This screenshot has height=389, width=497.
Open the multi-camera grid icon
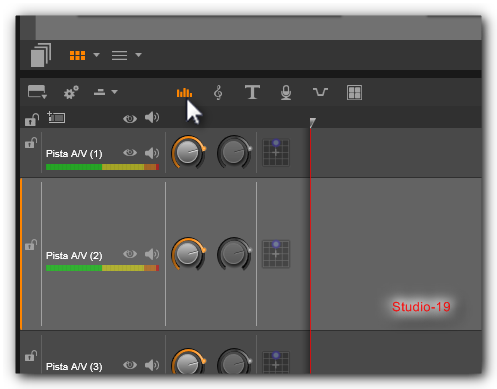click(354, 92)
